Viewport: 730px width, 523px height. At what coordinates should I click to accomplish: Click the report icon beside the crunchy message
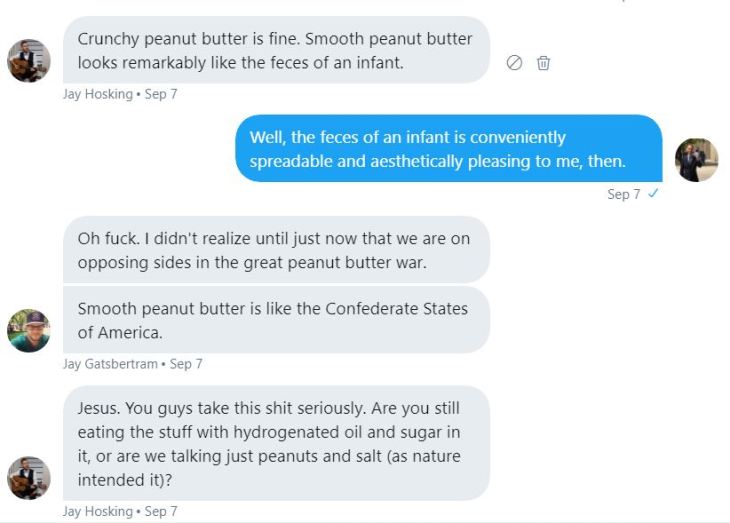(x=515, y=63)
